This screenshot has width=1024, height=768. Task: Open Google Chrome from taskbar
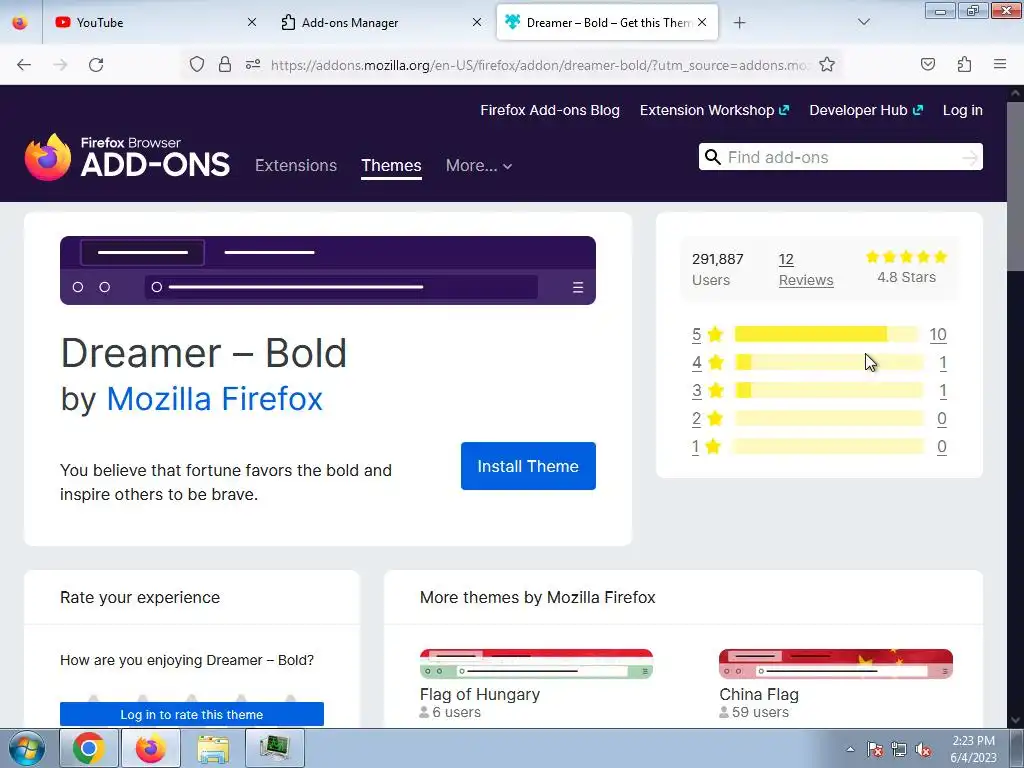[x=89, y=748]
